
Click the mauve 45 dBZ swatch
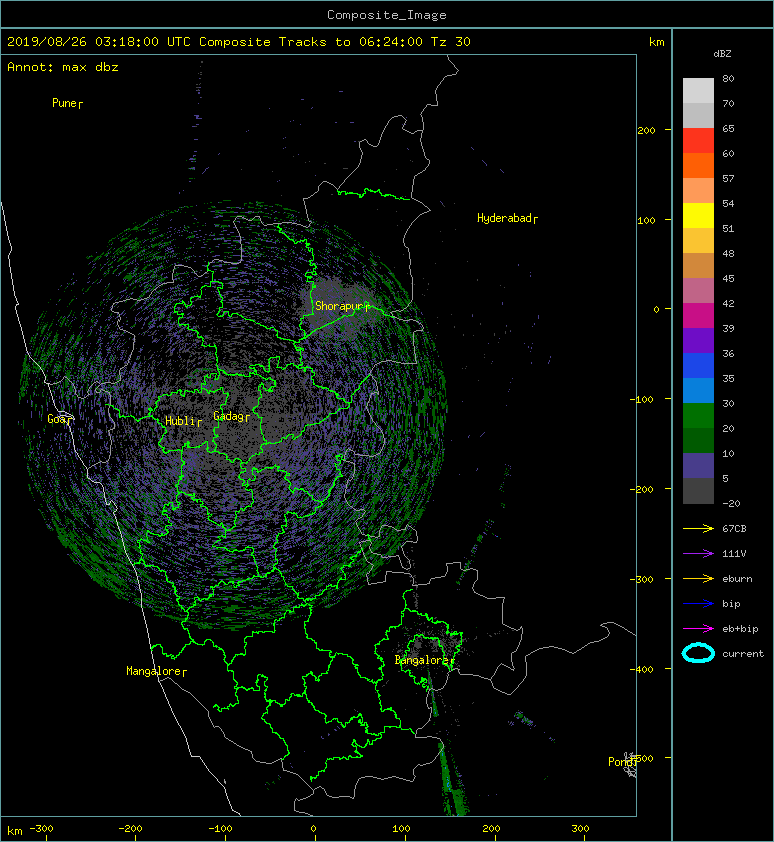pos(698,291)
